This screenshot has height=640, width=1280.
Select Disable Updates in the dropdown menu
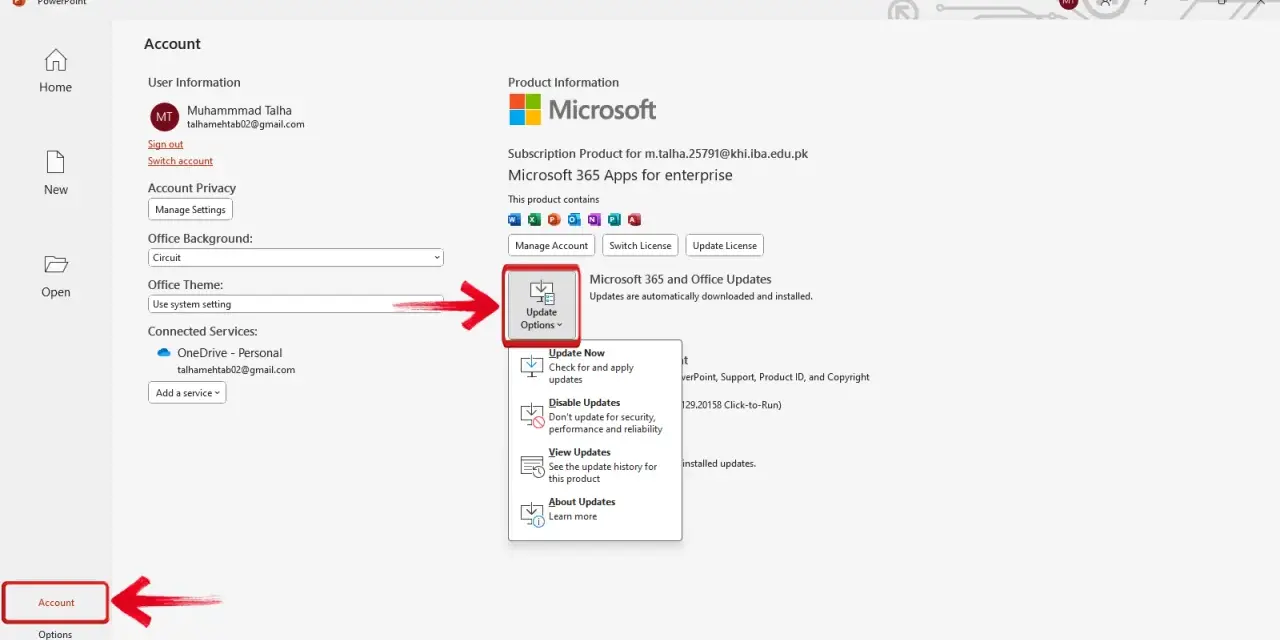[595, 416]
